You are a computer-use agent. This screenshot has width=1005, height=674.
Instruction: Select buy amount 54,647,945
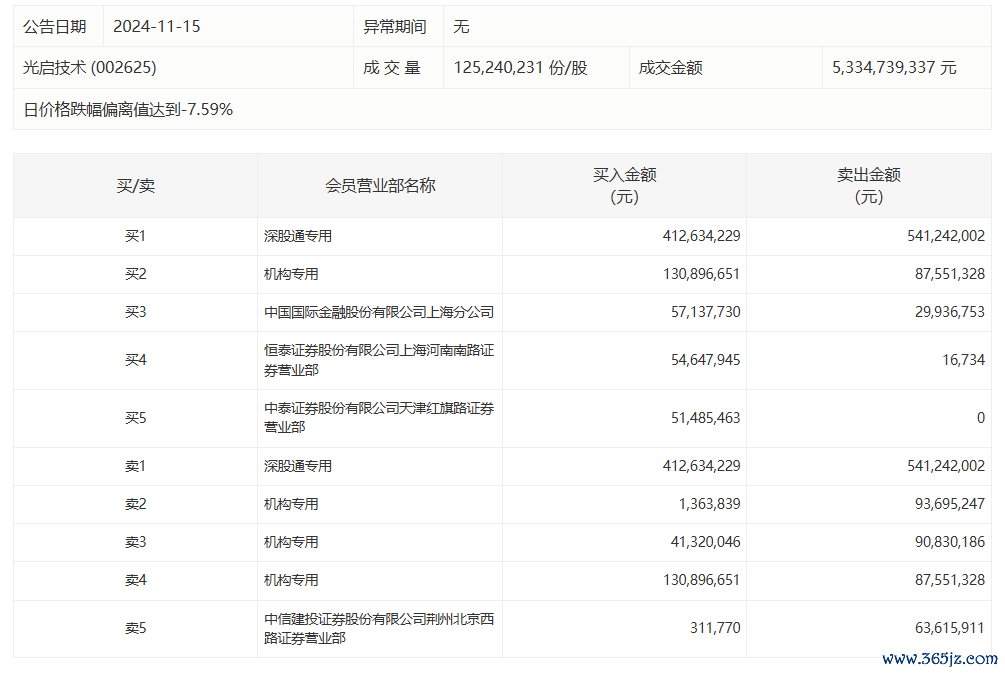pos(706,360)
